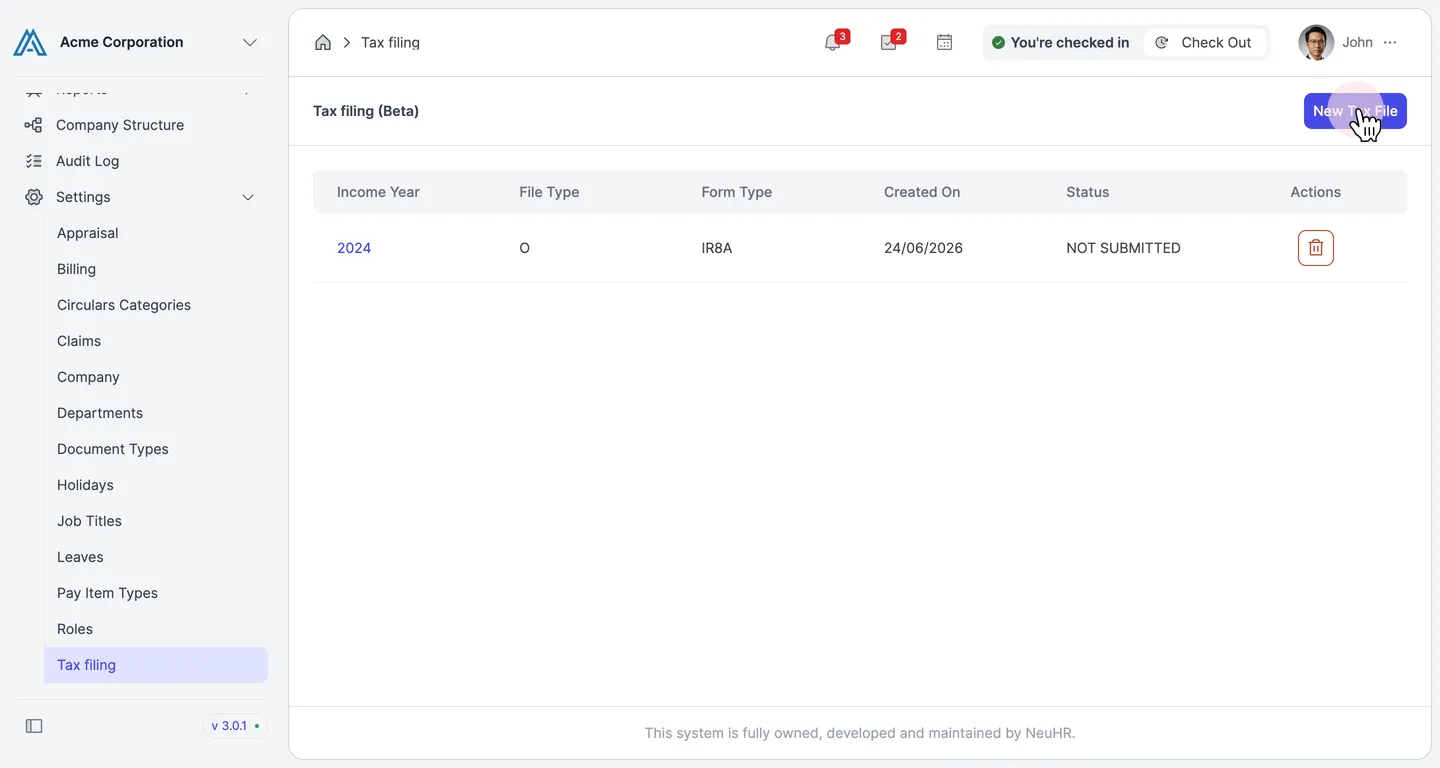Click the Company Structure hierarchy icon
This screenshot has height=768, width=1440.
34,125
